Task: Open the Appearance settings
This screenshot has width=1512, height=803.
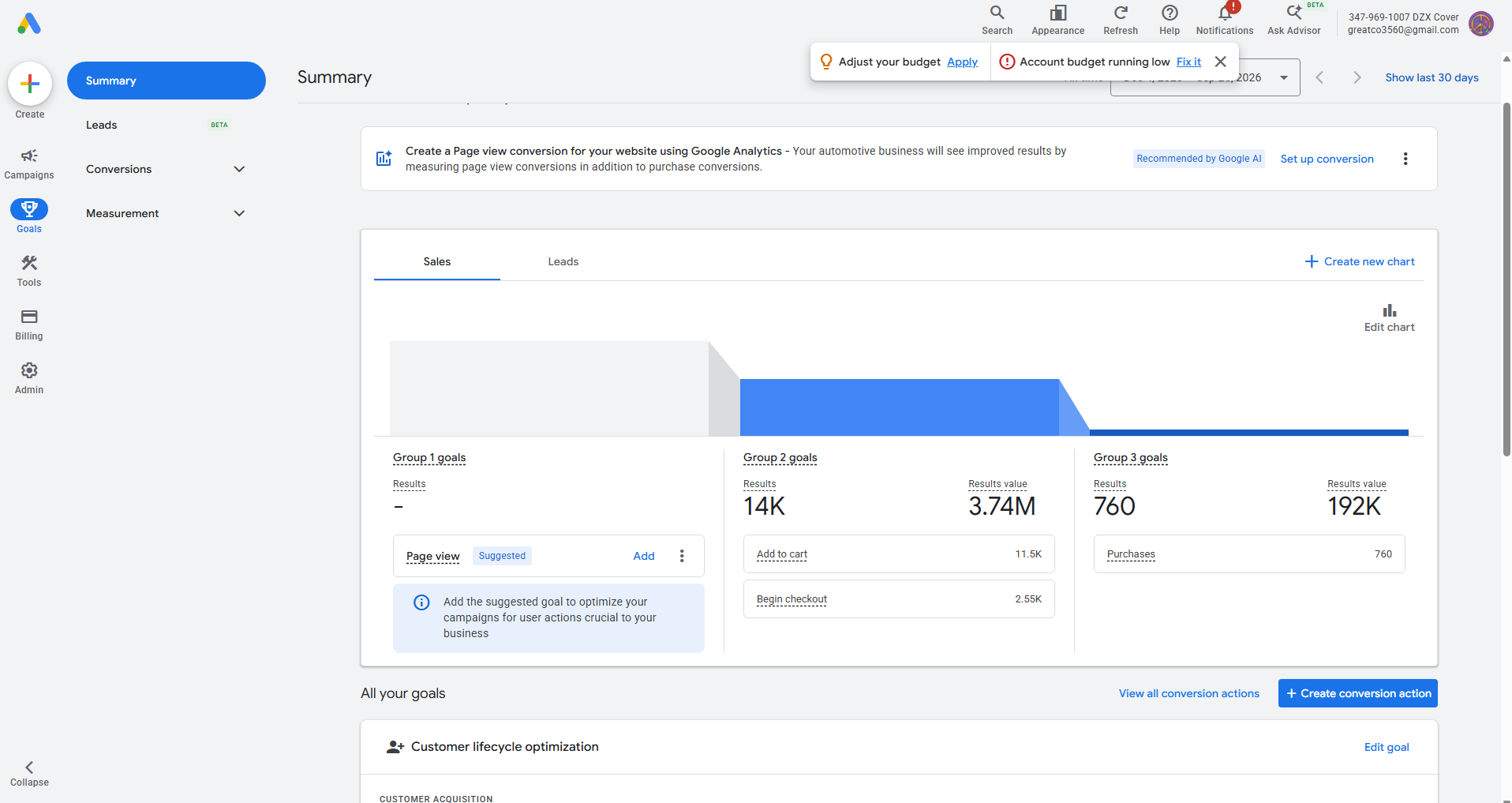Action: pos(1058,21)
